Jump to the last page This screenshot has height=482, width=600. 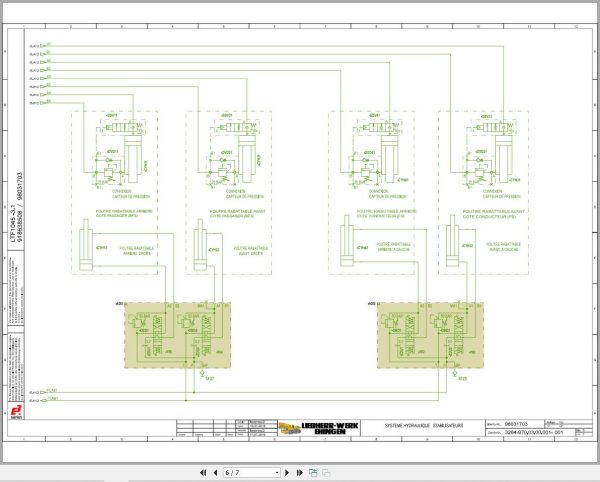(300, 473)
